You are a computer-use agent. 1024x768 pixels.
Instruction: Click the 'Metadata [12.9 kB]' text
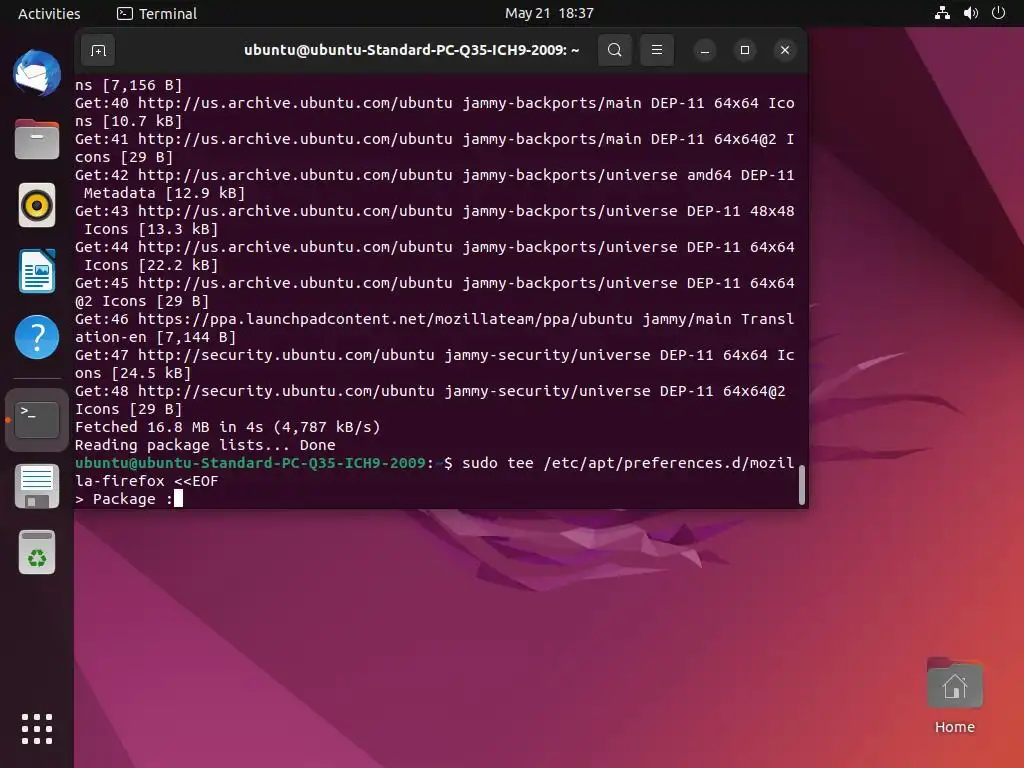pyautogui.click(x=165, y=193)
